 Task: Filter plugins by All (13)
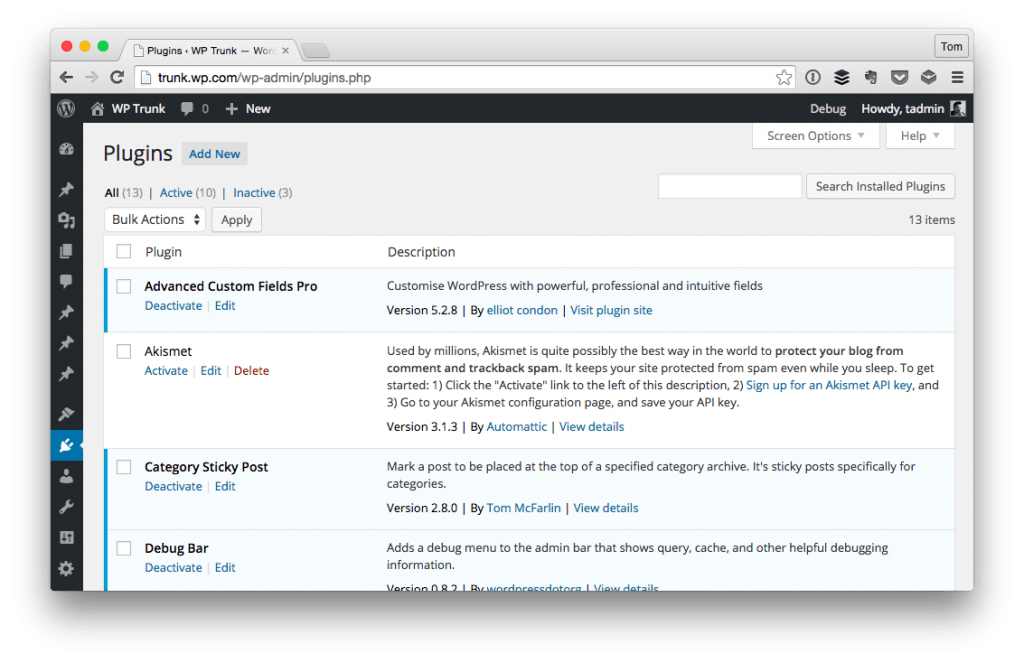tap(123, 193)
